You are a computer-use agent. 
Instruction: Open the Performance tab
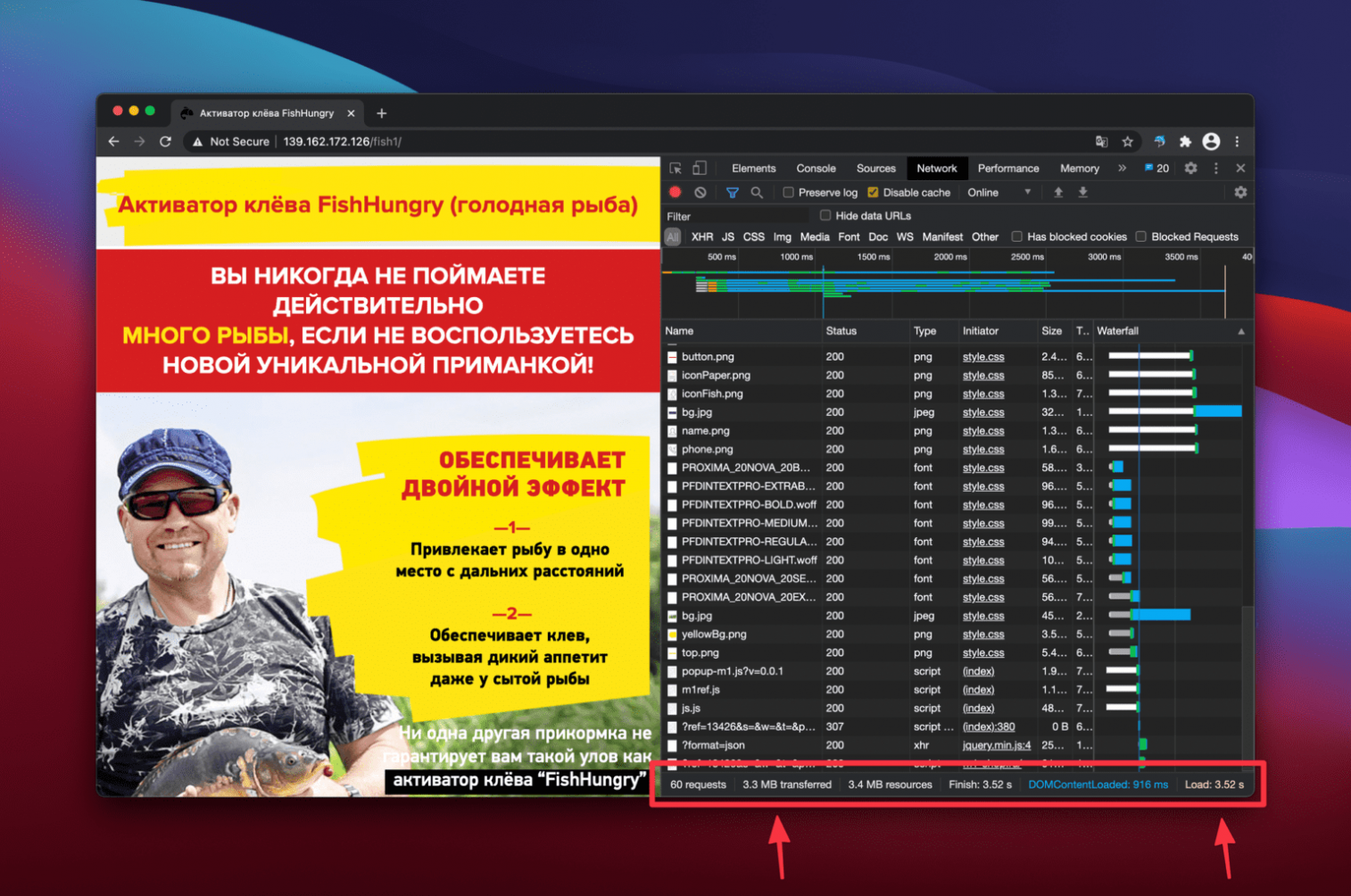[x=1008, y=168]
